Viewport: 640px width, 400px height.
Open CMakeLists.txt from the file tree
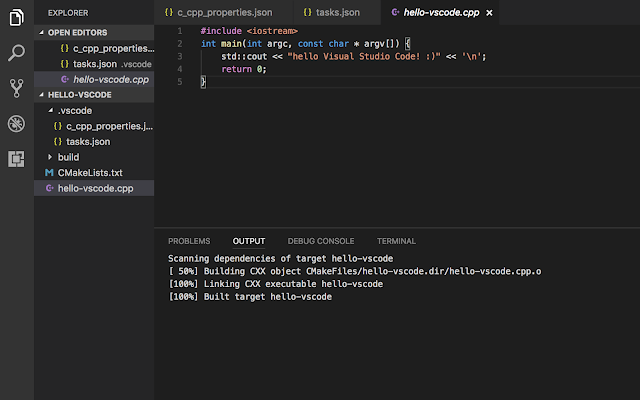(x=90, y=172)
